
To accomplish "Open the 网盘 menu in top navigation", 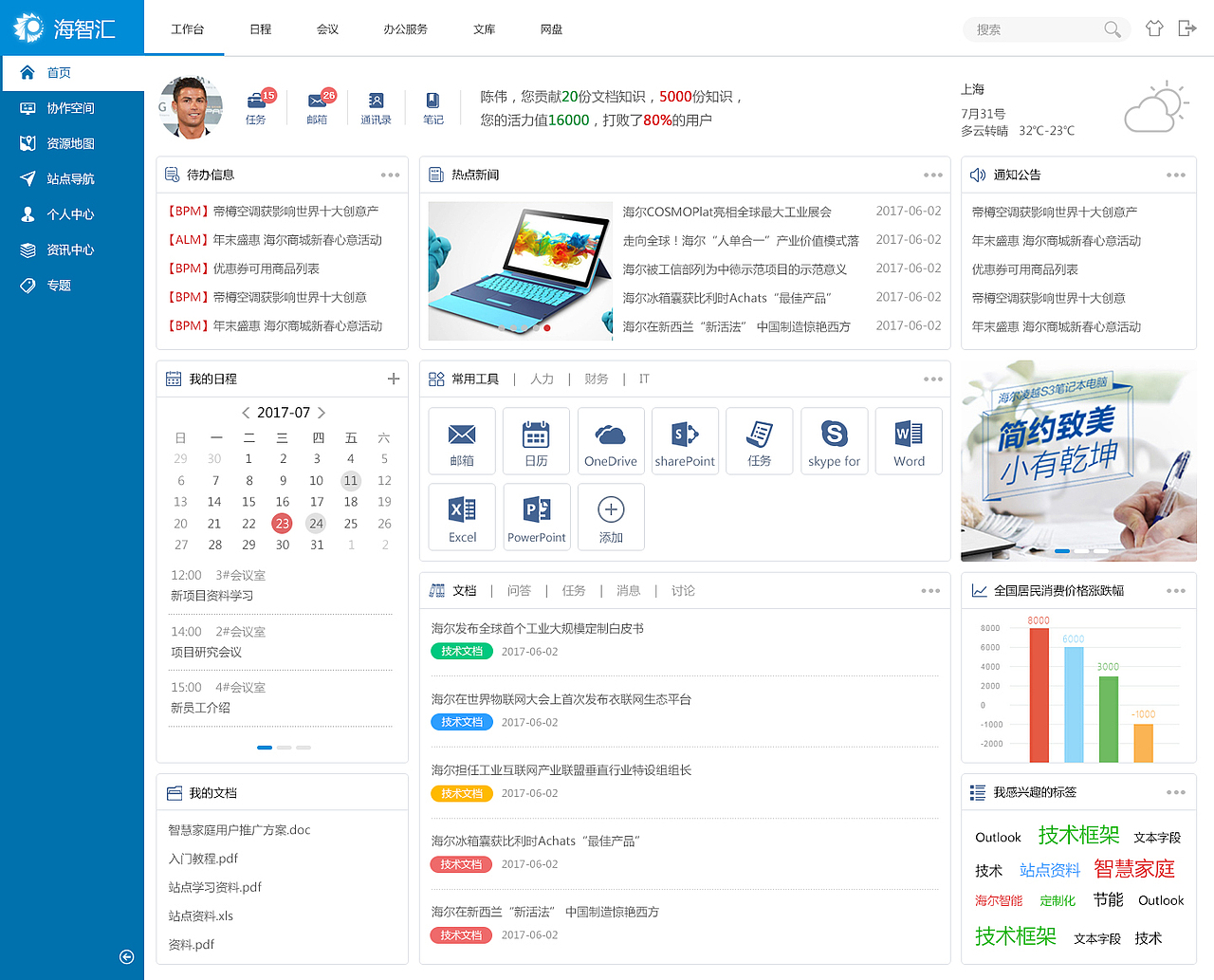I will click(x=551, y=29).
